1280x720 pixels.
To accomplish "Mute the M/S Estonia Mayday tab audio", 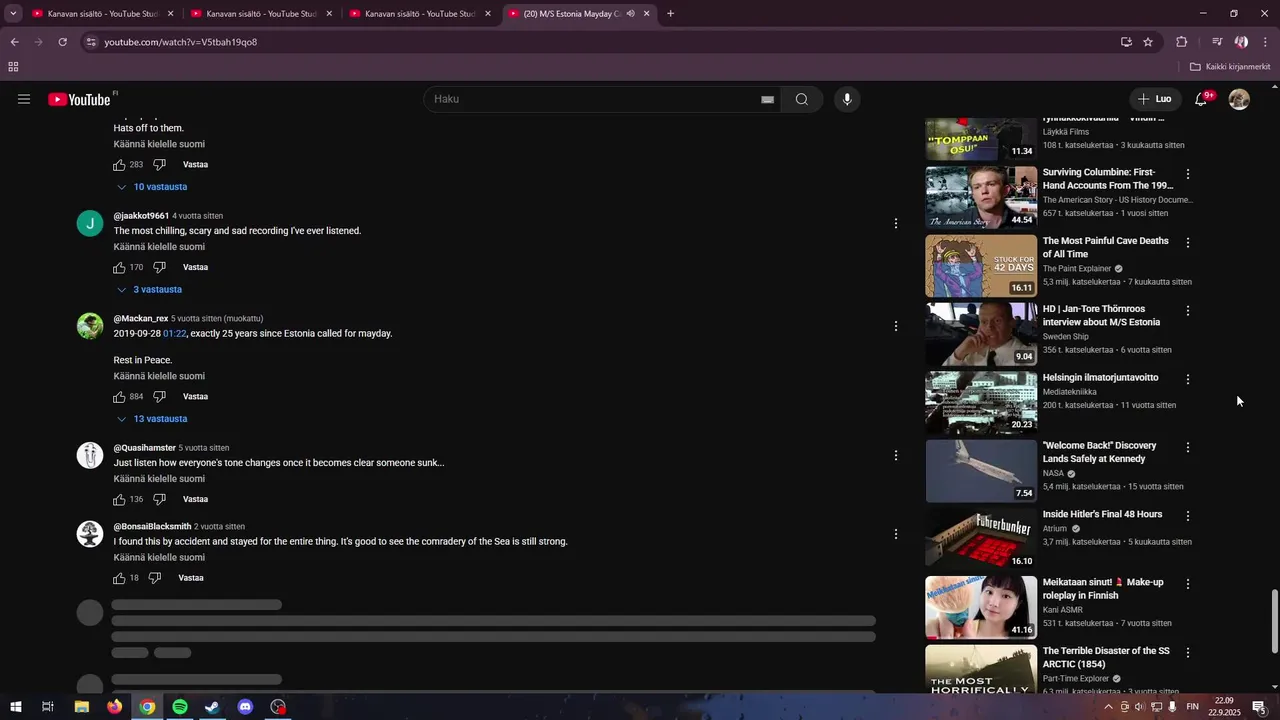I will click(x=630, y=14).
